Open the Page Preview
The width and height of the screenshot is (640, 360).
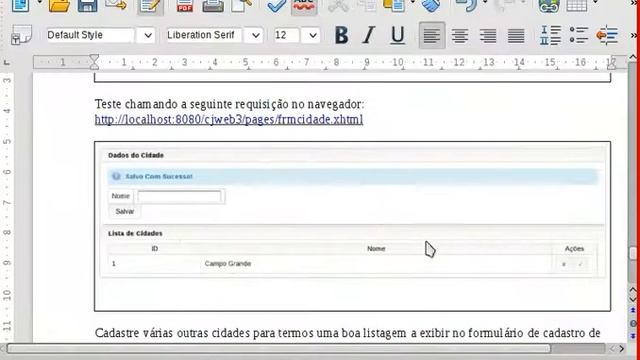[x=242, y=6]
